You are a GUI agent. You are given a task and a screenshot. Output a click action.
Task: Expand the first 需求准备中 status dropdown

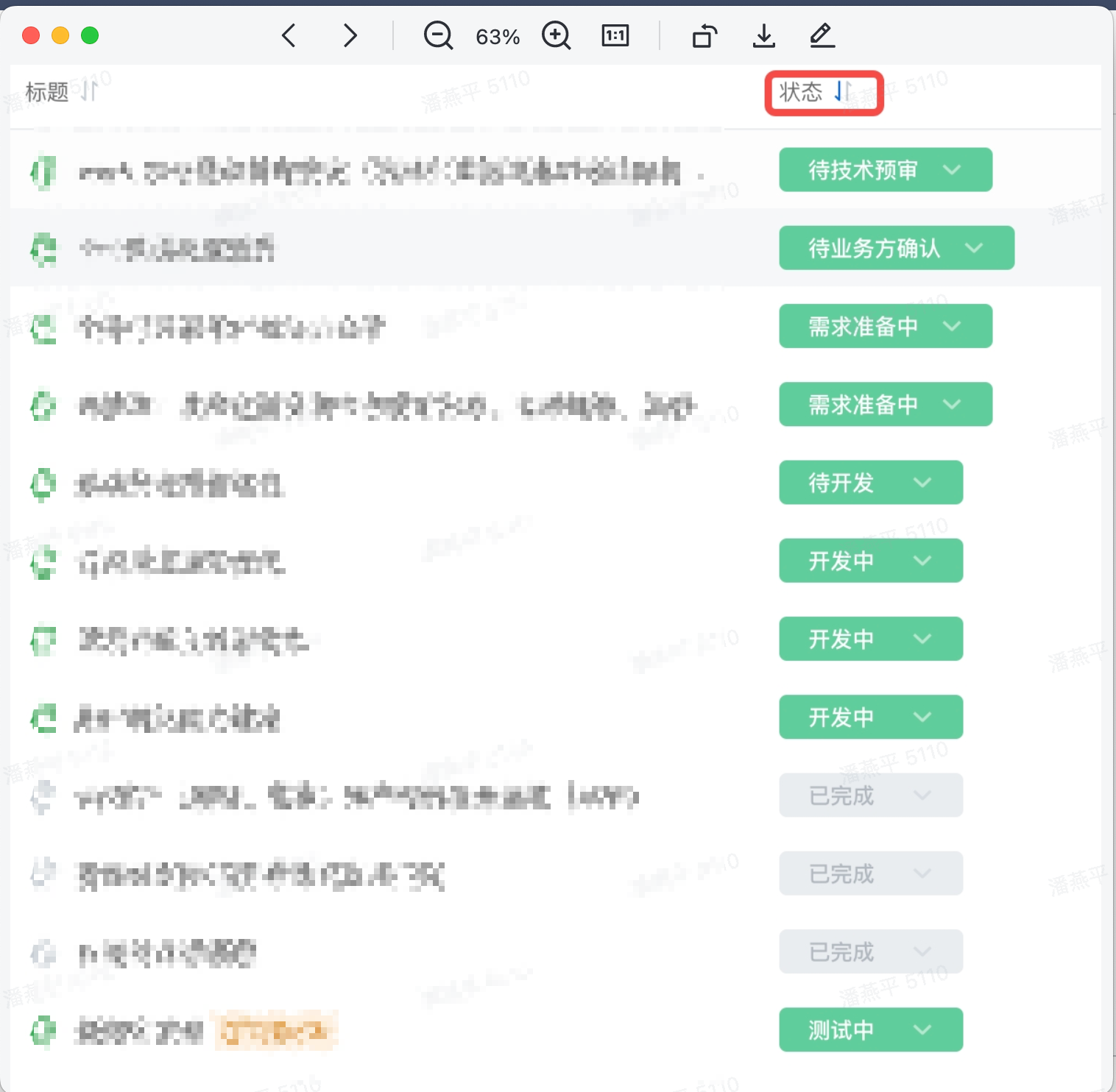(886, 326)
